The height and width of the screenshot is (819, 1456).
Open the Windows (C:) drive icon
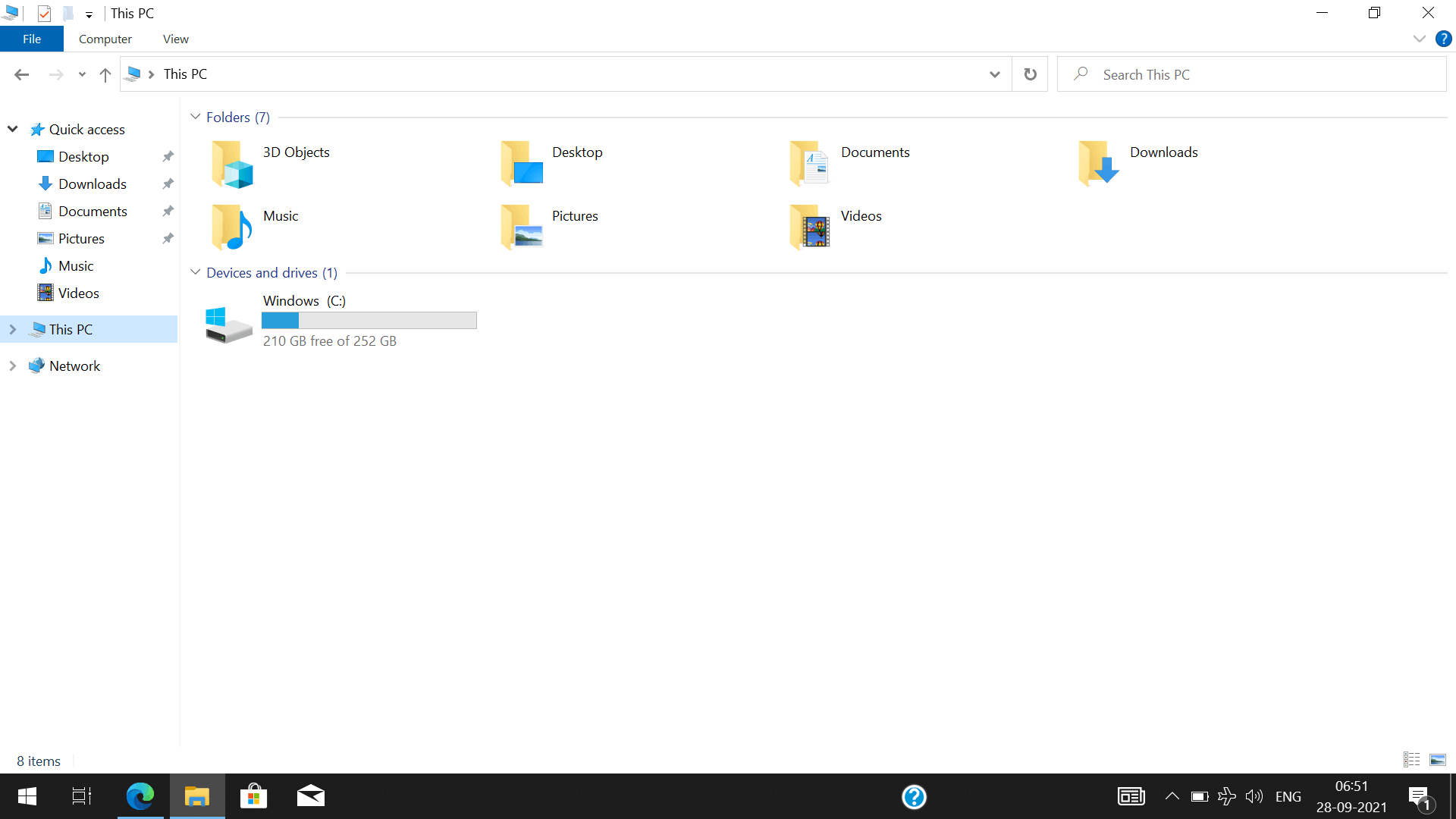click(228, 325)
